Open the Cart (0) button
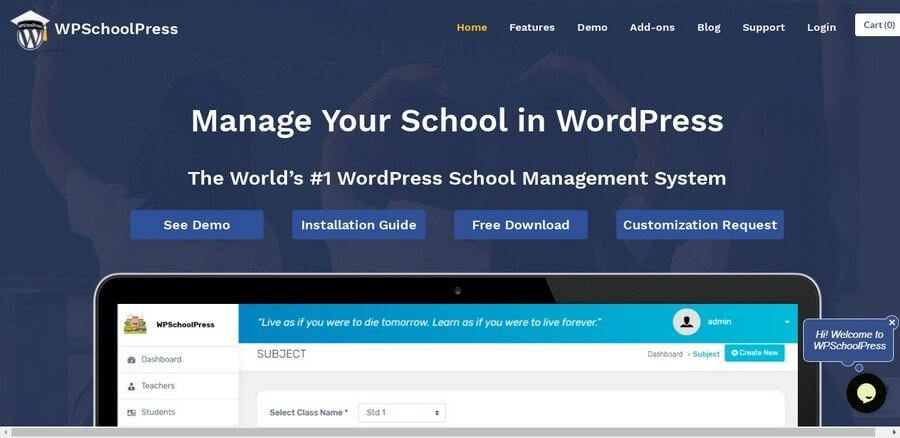Image resolution: width=900 pixels, height=438 pixels. click(878, 25)
